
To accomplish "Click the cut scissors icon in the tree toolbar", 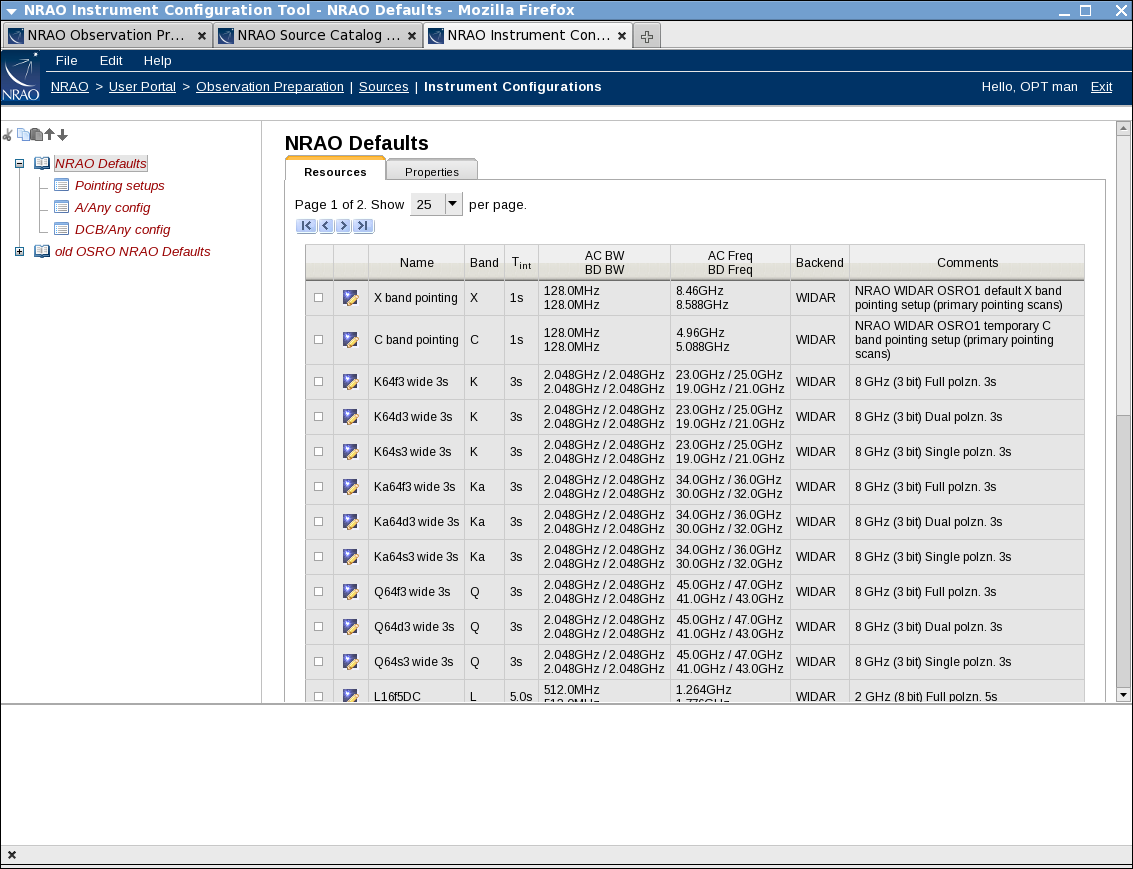I will tap(8, 135).
